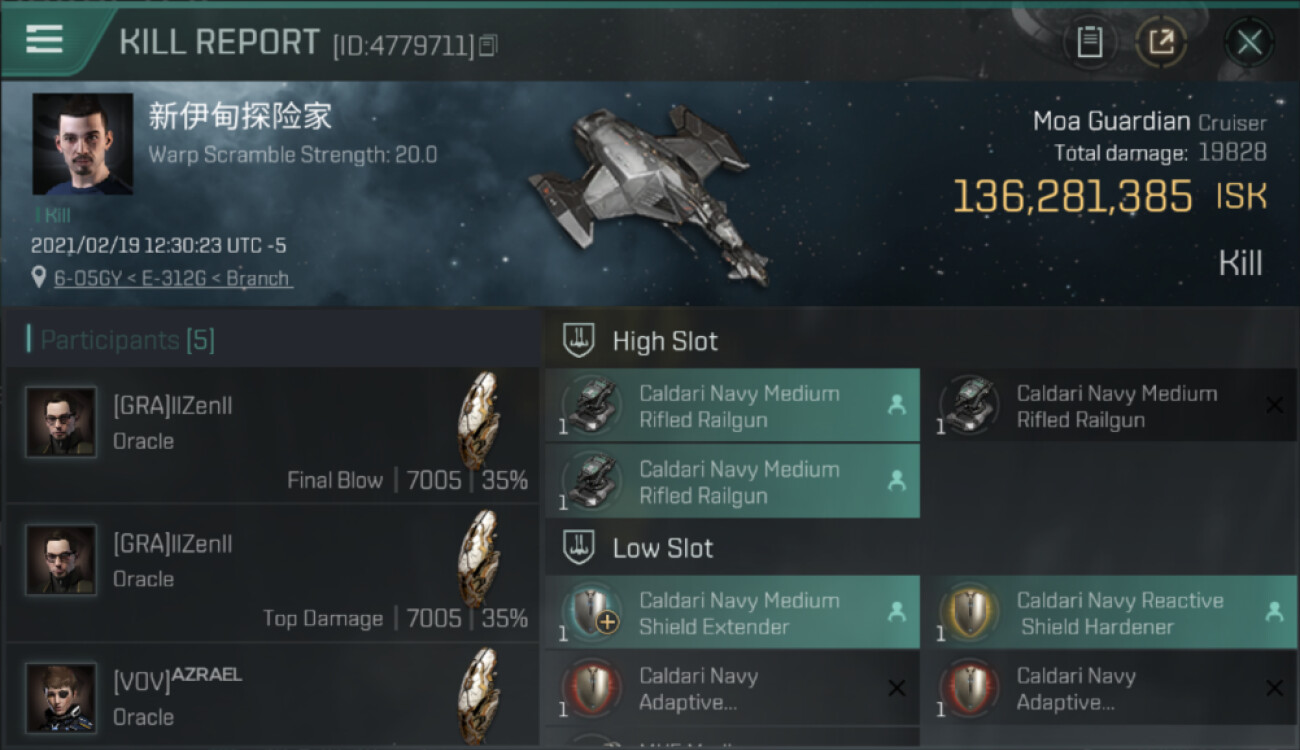The height and width of the screenshot is (750, 1300).
Task: Select the Participants [5] header
Action: point(127,340)
